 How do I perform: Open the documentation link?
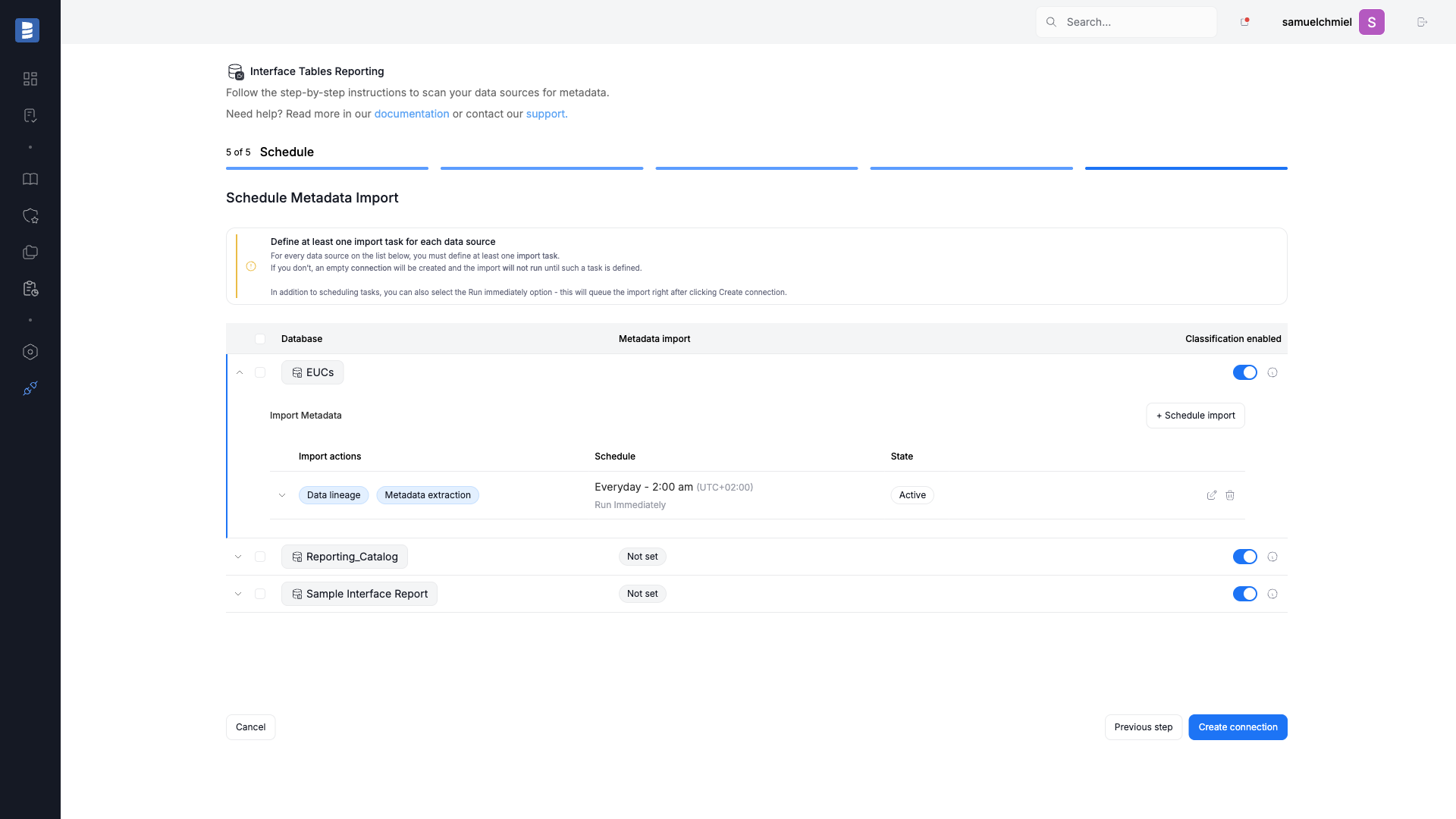(412, 114)
